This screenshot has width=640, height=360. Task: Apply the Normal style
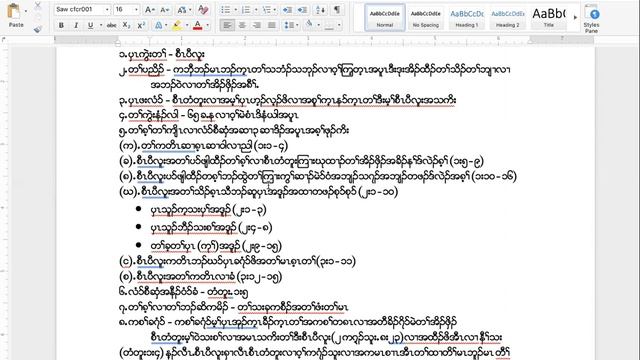[x=384, y=18]
